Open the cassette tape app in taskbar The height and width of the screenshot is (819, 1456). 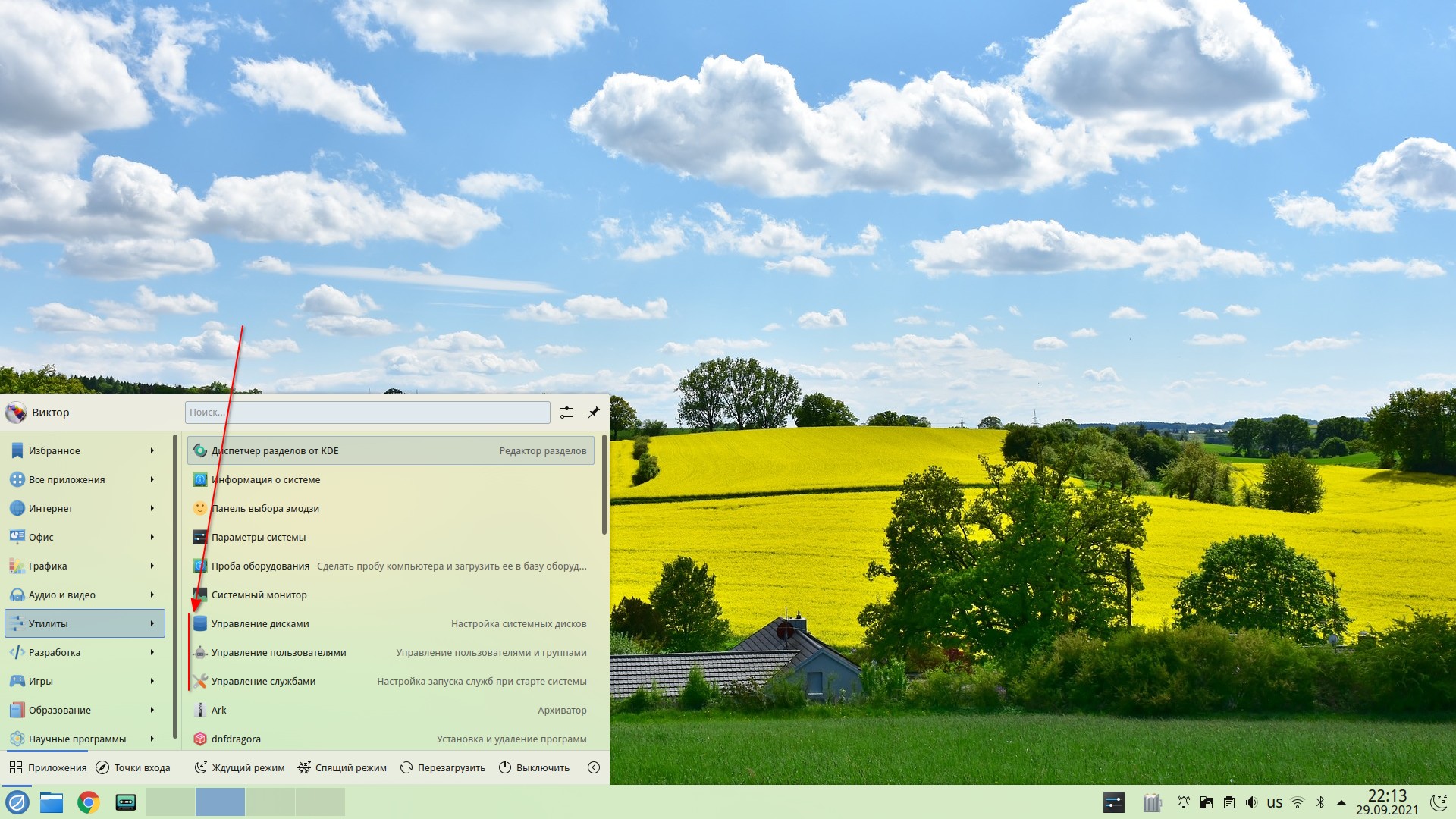point(126,802)
